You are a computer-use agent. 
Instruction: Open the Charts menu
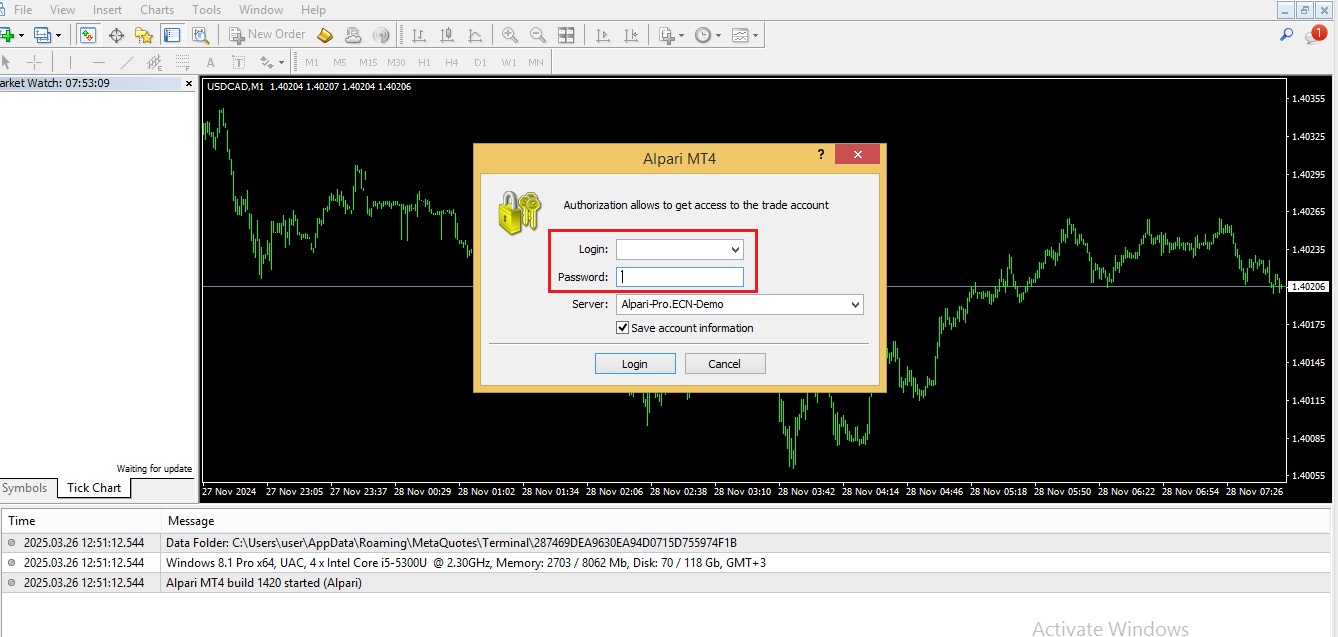tap(157, 10)
